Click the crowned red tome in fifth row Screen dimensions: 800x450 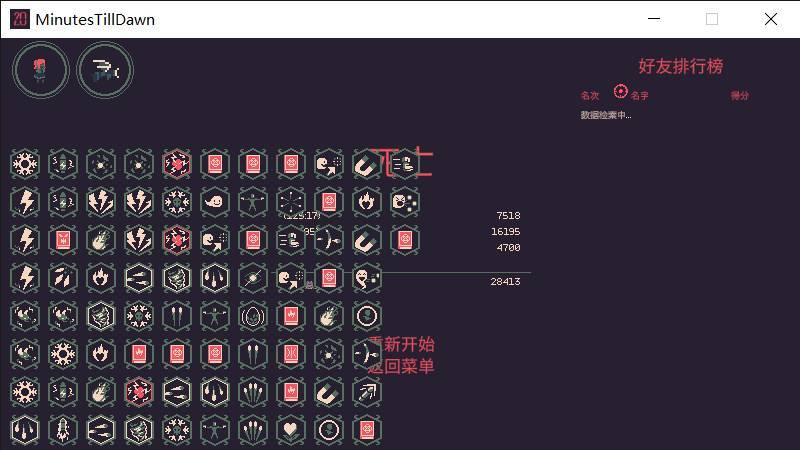pyautogui.click(x=291, y=316)
